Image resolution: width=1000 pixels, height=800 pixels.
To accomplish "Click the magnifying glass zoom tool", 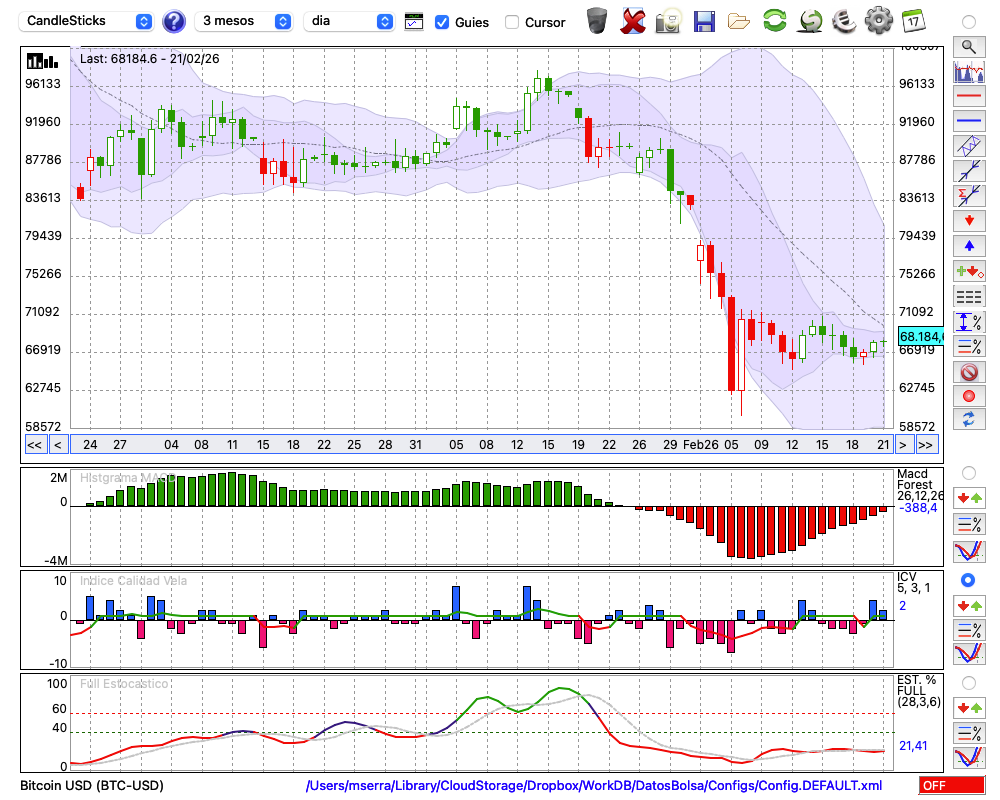I will 969,47.
